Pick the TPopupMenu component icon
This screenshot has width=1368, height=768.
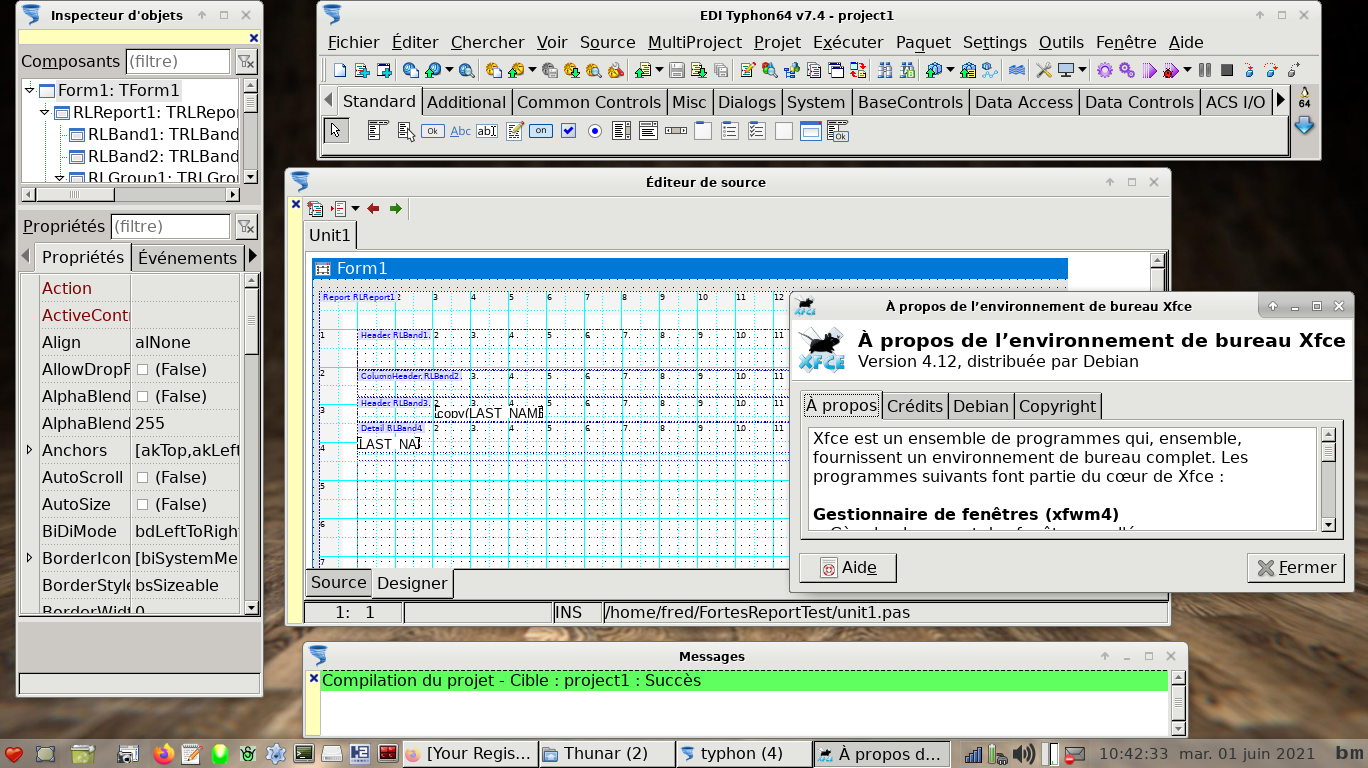click(x=405, y=130)
